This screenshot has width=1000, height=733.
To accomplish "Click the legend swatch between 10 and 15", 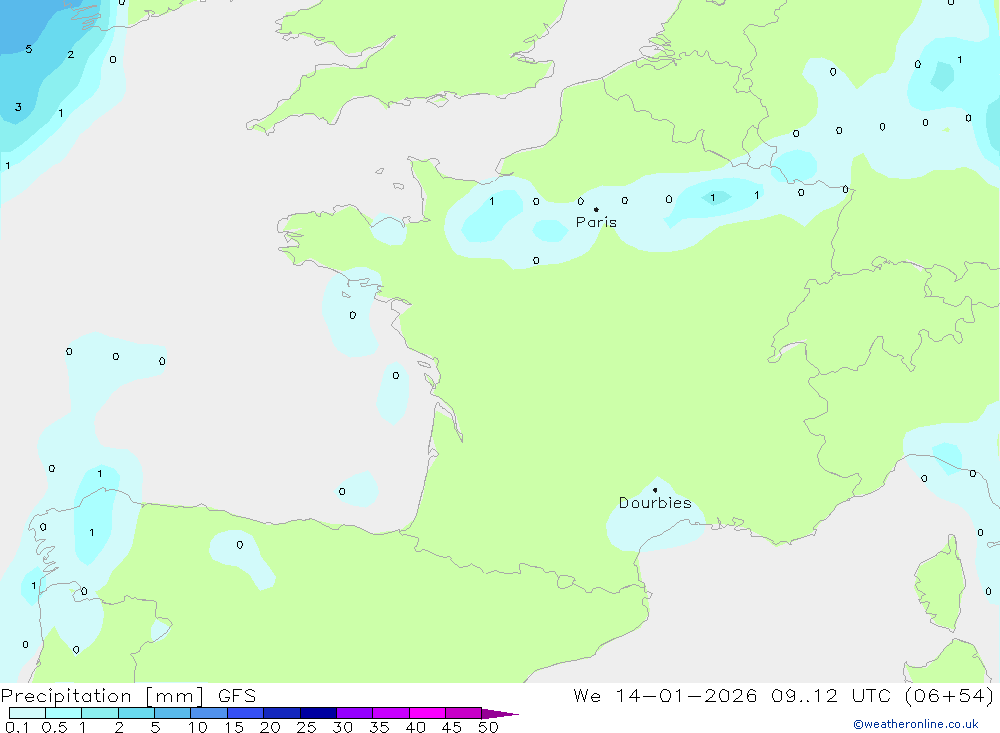I will coord(209,713).
